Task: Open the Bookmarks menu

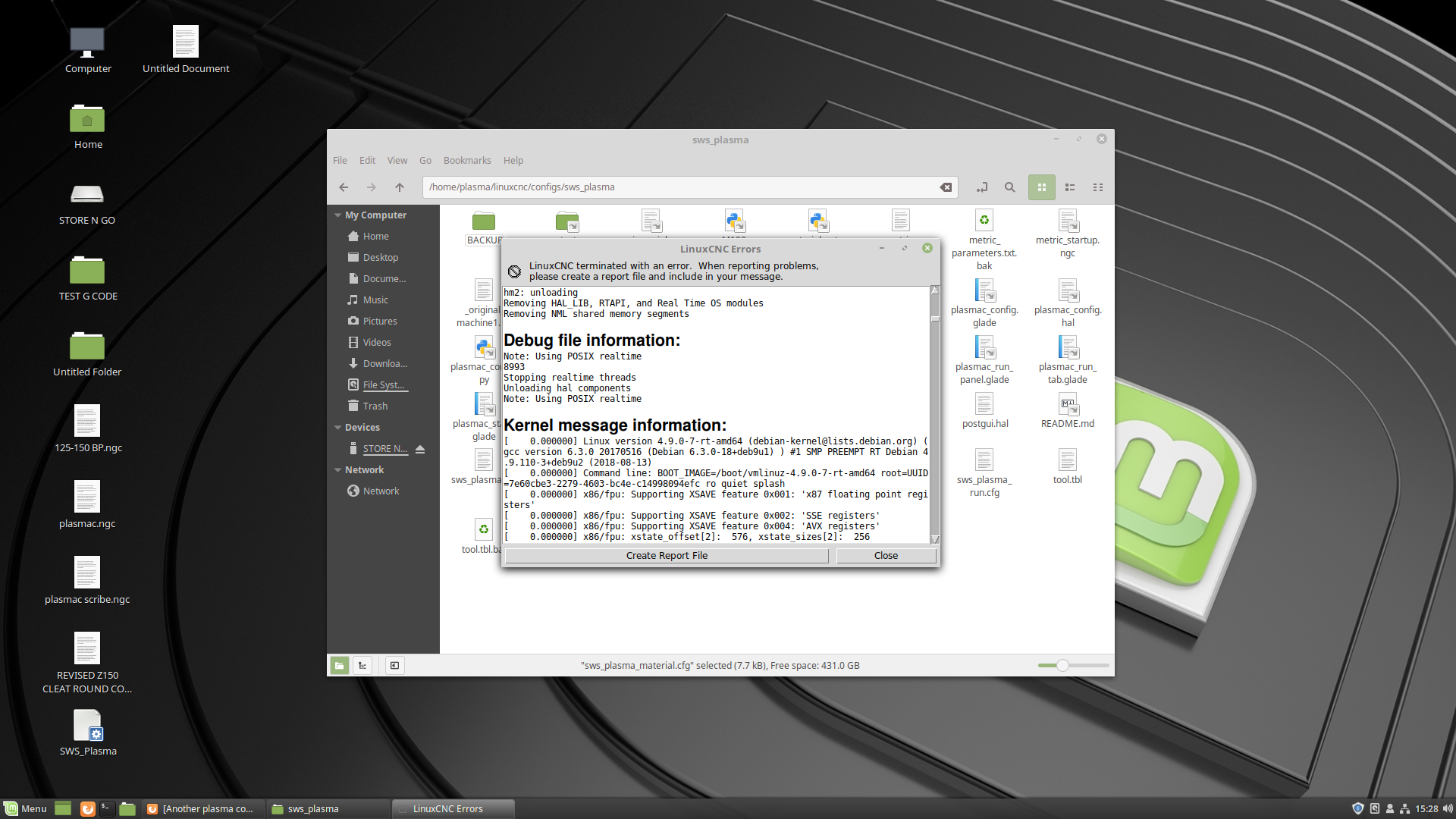Action: coord(467,161)
